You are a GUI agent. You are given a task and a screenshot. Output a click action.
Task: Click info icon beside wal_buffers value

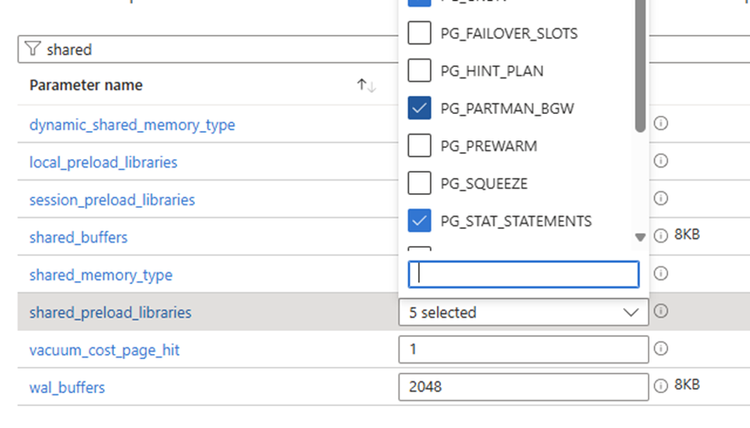(660, 386)
